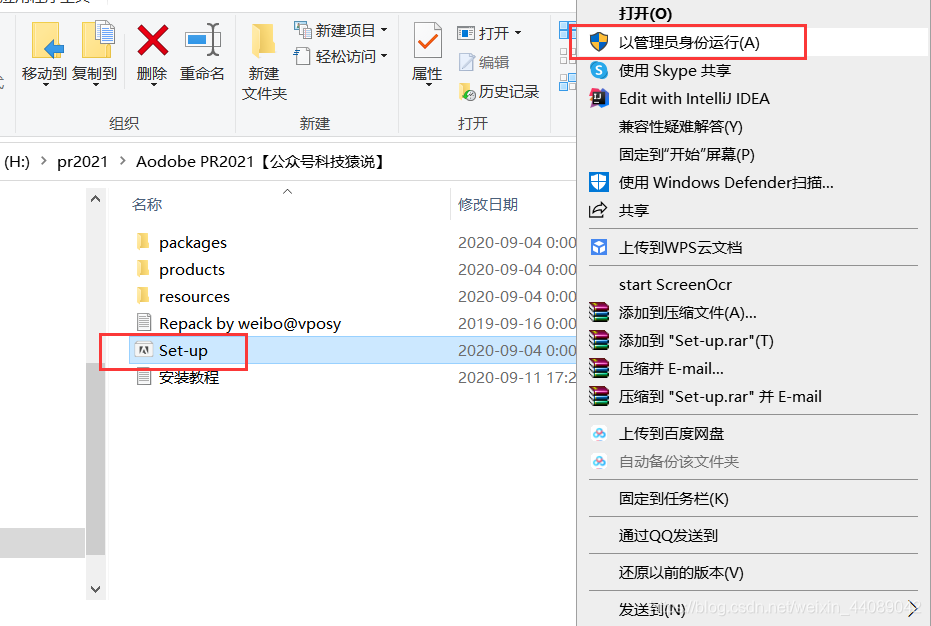This screenshot has width=931, height=626.
Task: Open the Properties checkmark icon
Action: (428, 40)
